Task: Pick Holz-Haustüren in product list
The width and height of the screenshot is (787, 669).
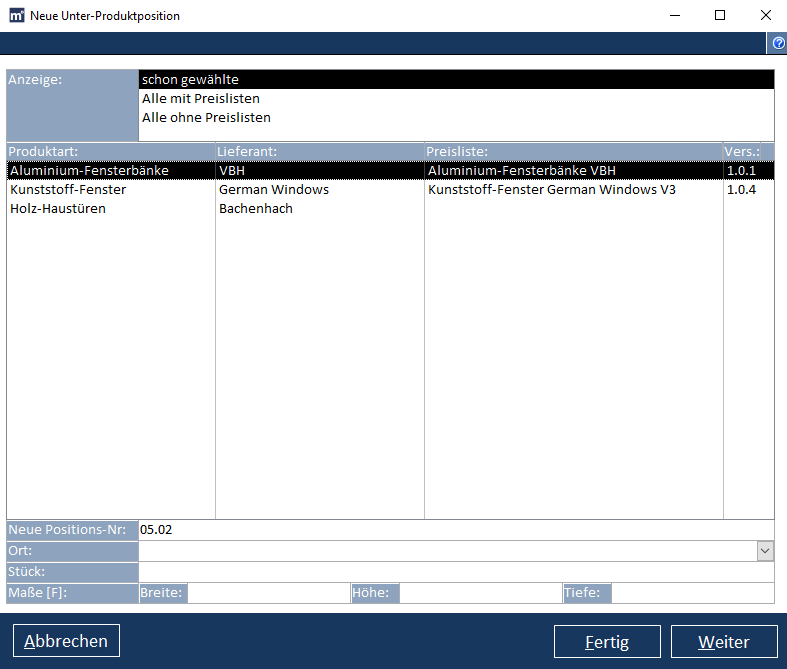Action: (x=58, y=209)
